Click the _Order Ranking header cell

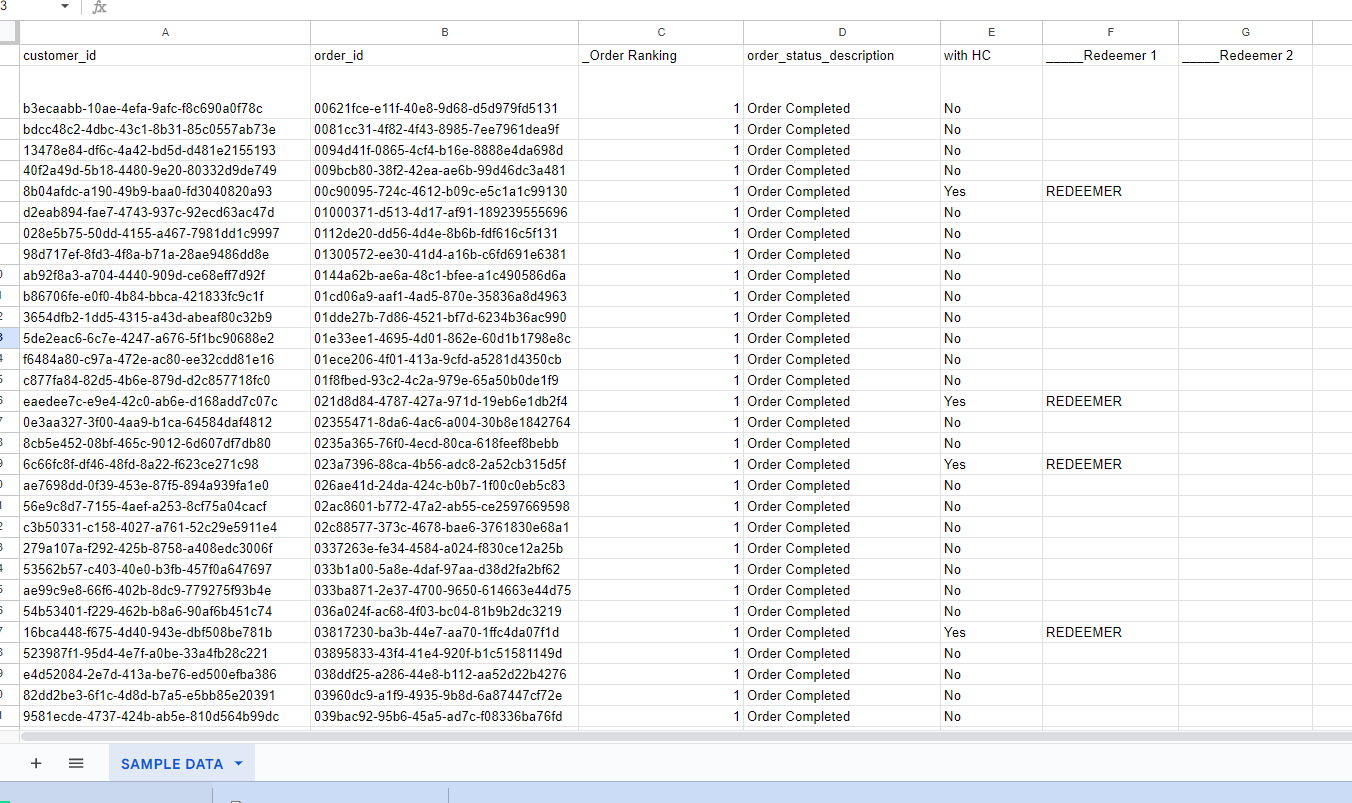click(661, 55)
